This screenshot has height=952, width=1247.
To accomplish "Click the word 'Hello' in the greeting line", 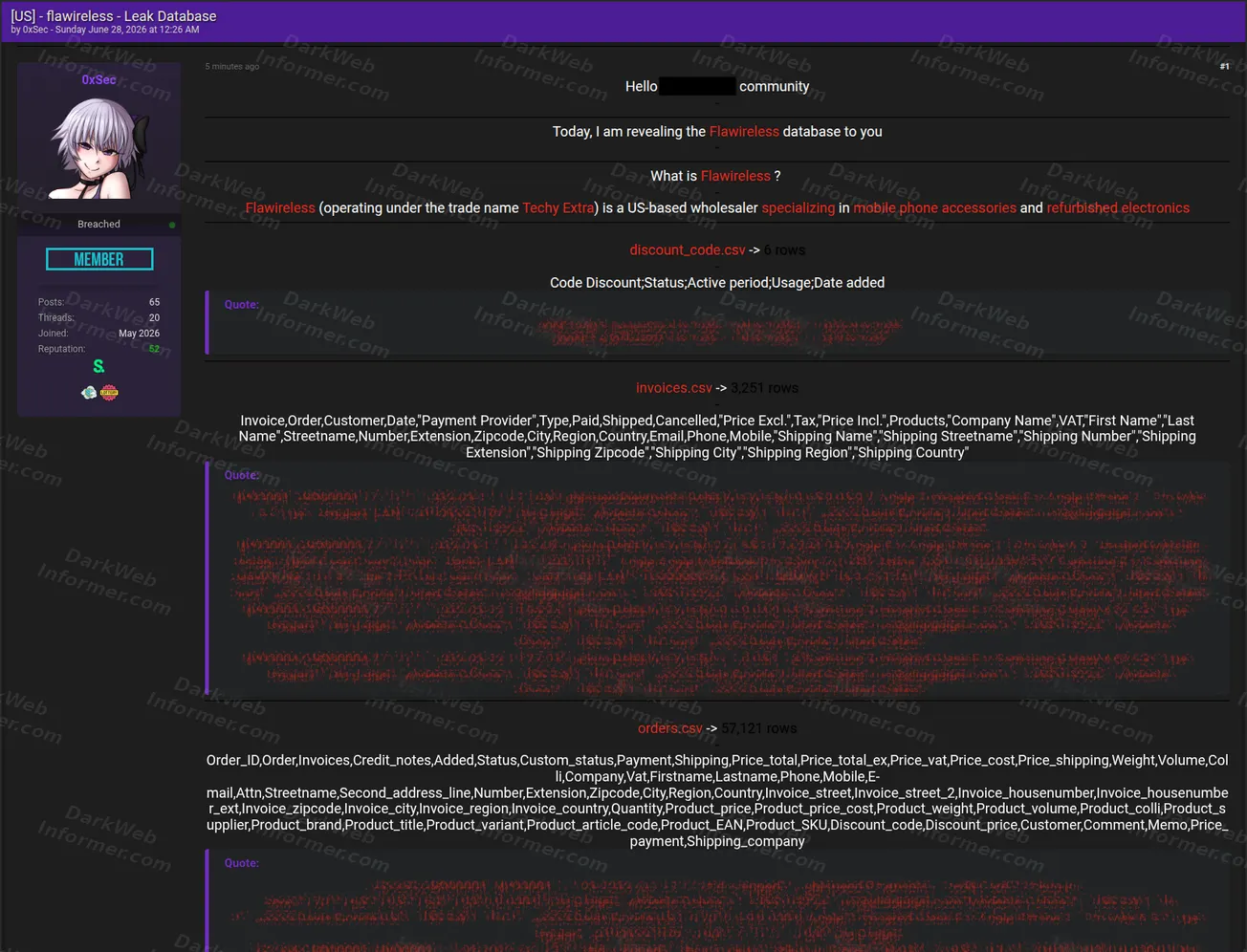I will (x=642, y=86).
